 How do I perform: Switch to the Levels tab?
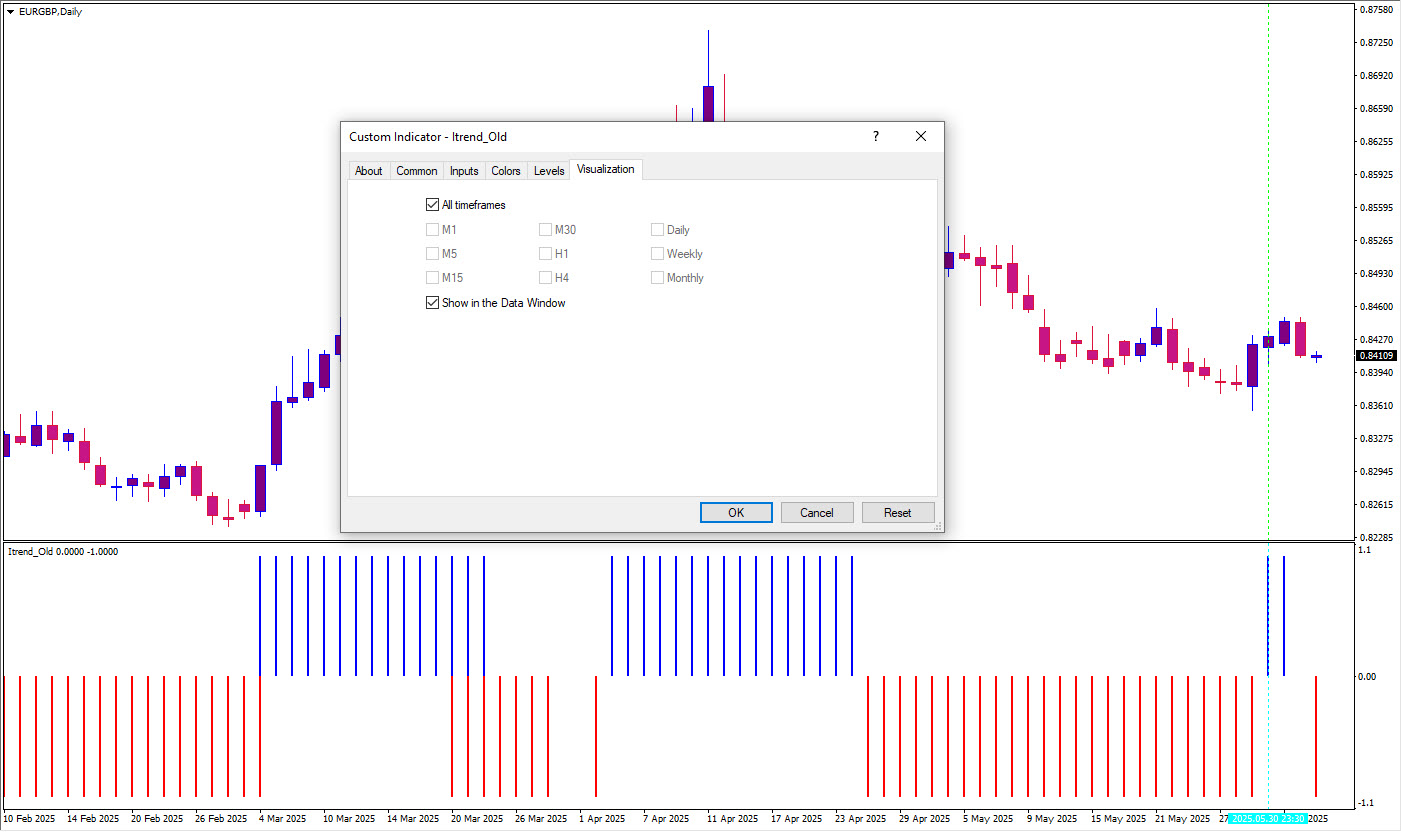549,171
